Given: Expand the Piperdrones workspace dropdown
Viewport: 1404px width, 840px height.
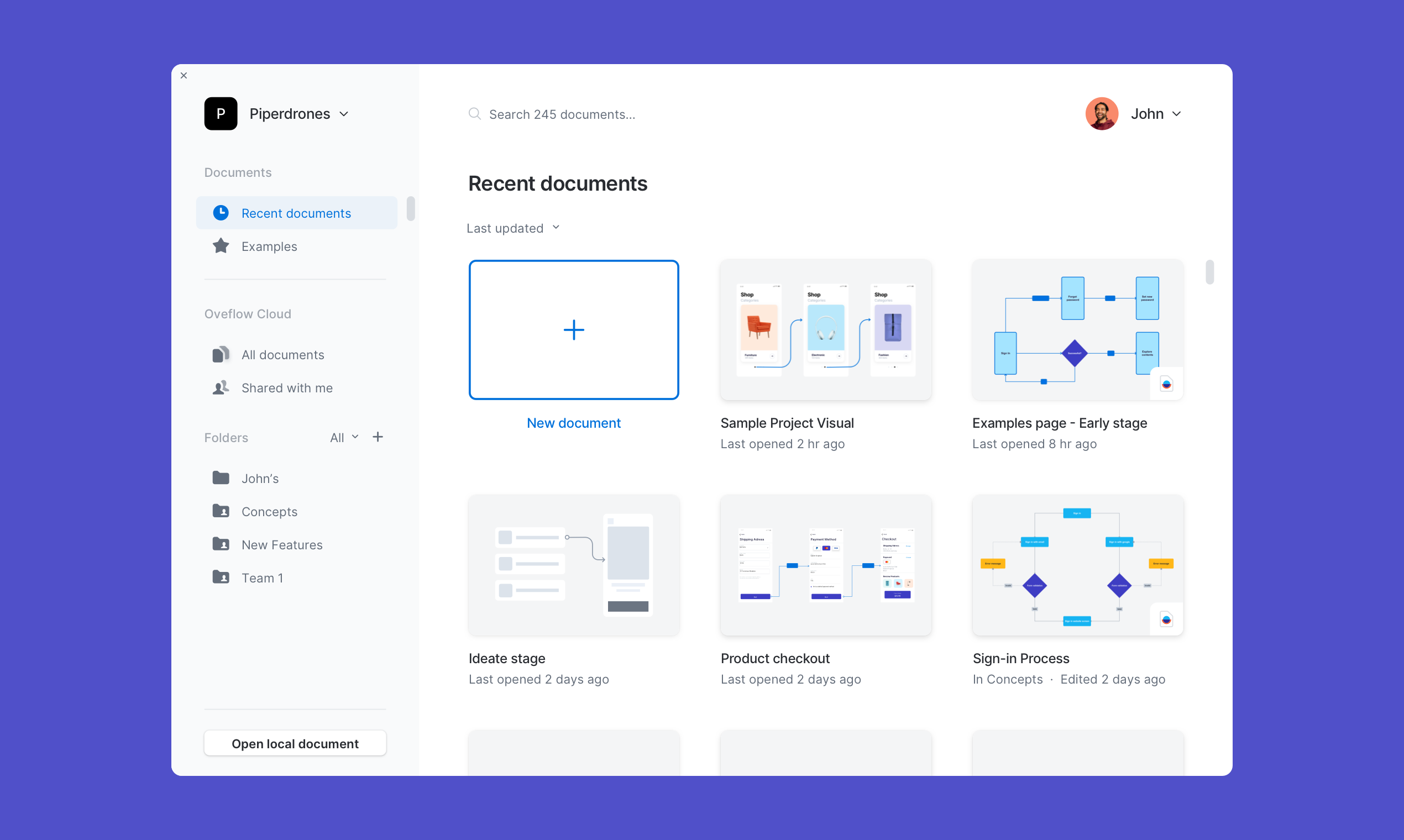Looking at the screenshot, I should (344, 114).
